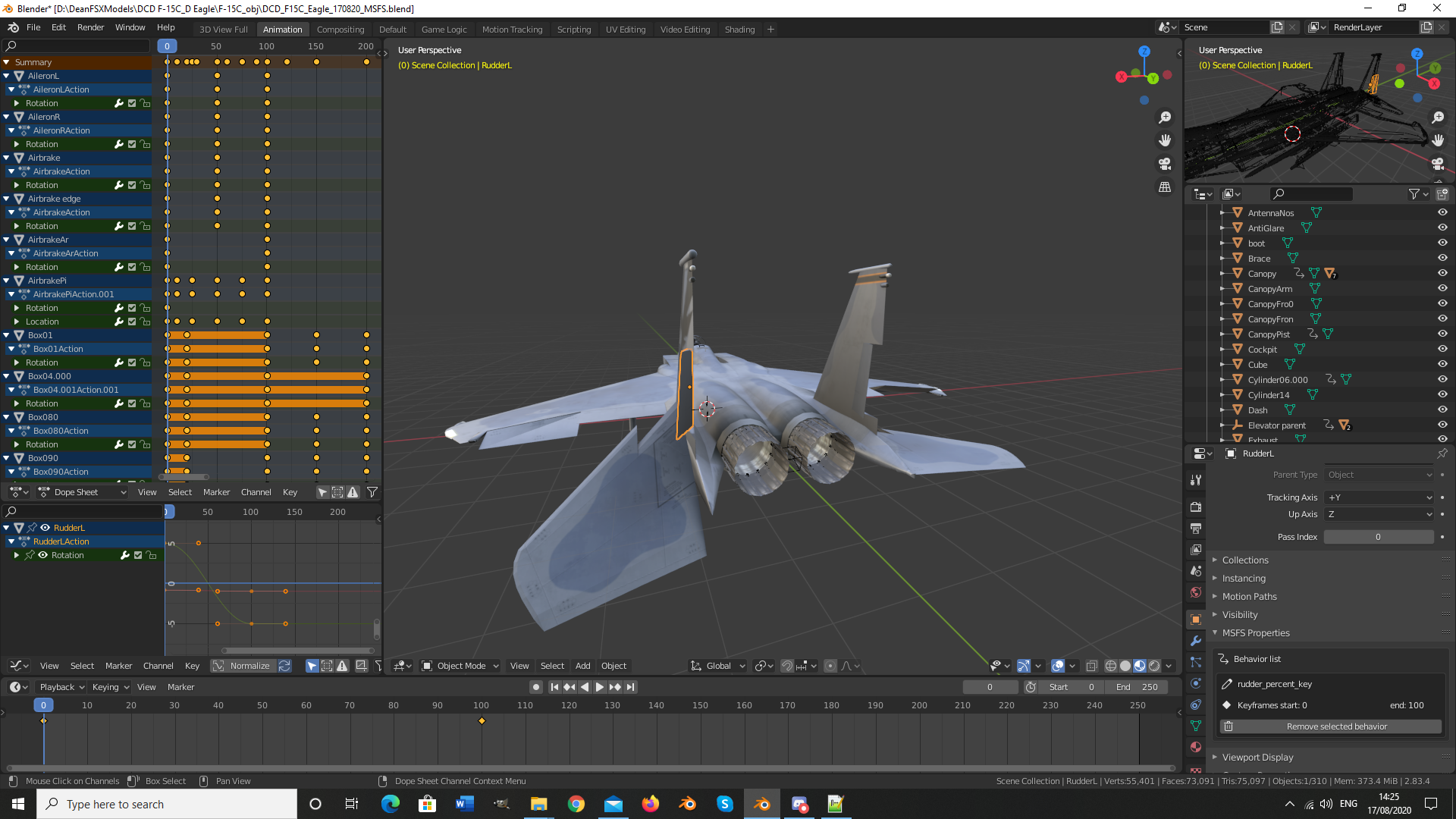1456x819 pixels.
Task: Click the Physics Properties icon
Action: pyautogui.click(x=1196, y=683)
